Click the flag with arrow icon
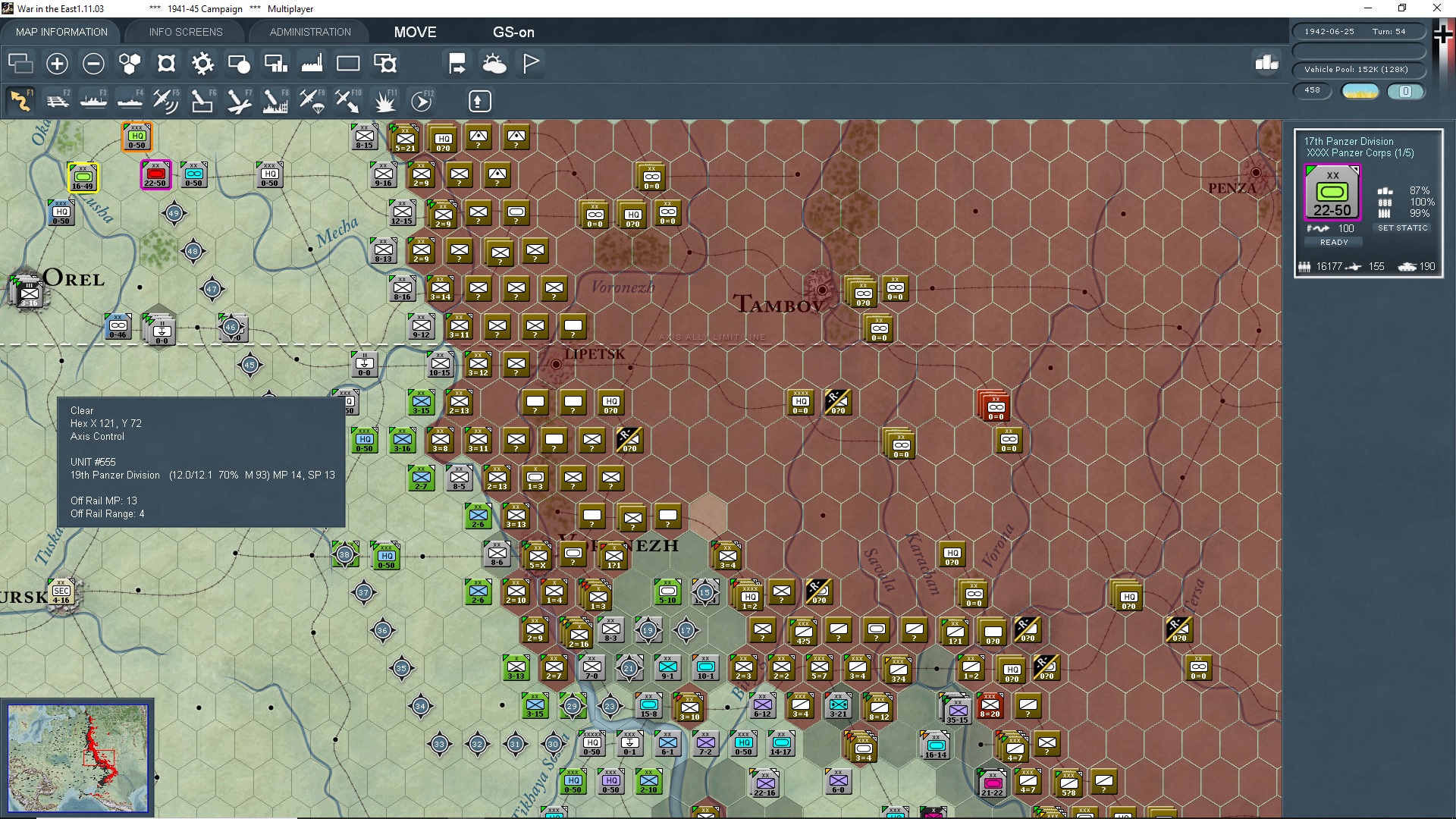The height and width of the screenshot is (819, 1456). point(457,64)
